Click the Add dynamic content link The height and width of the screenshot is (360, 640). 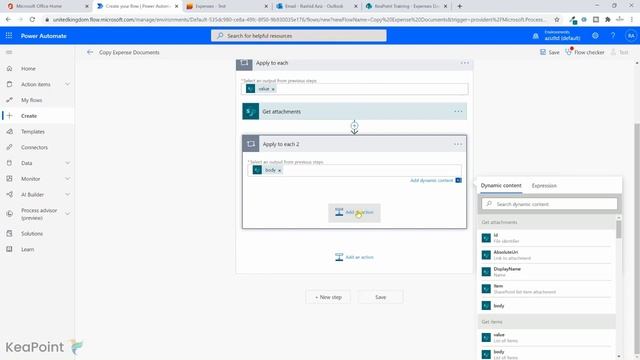(x=431, y=180)
